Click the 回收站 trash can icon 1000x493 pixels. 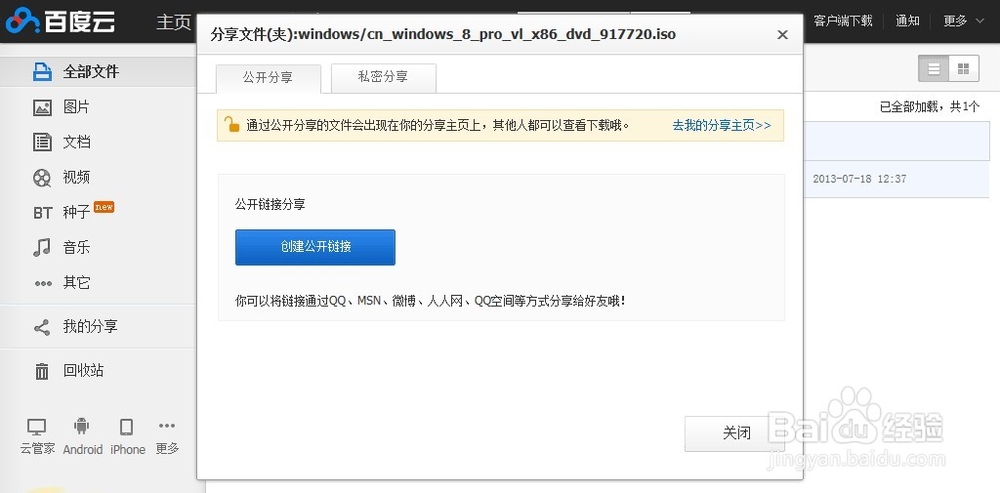[42, 371]
